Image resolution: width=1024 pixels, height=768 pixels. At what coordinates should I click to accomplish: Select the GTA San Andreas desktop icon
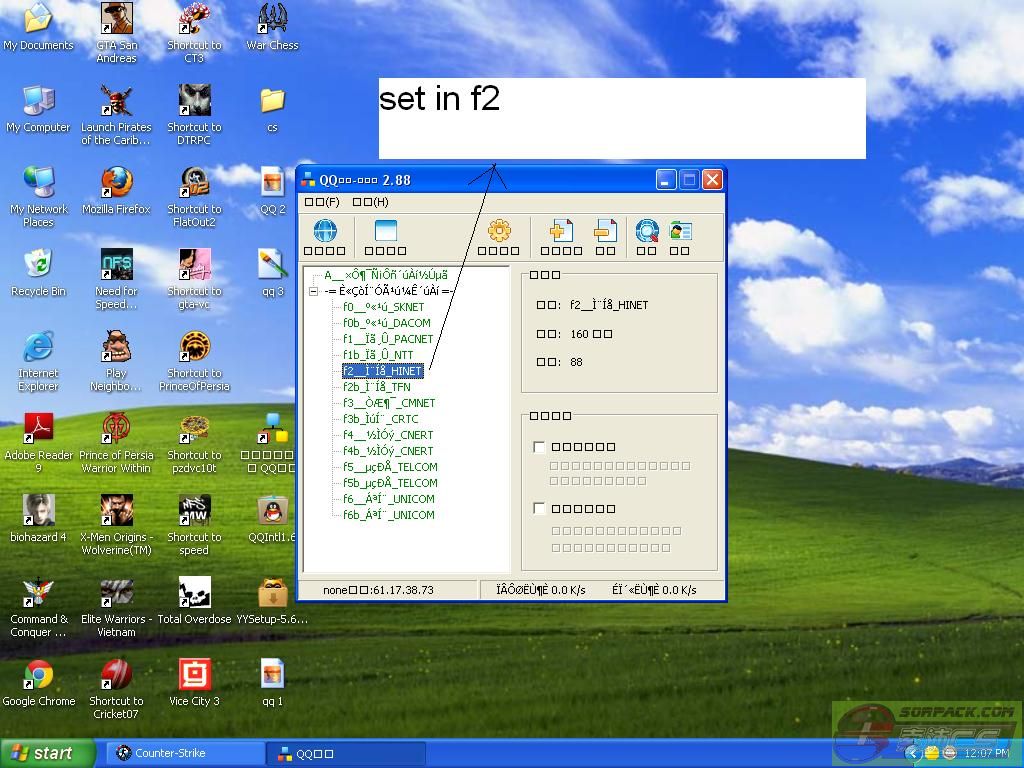tap(116, 33)
